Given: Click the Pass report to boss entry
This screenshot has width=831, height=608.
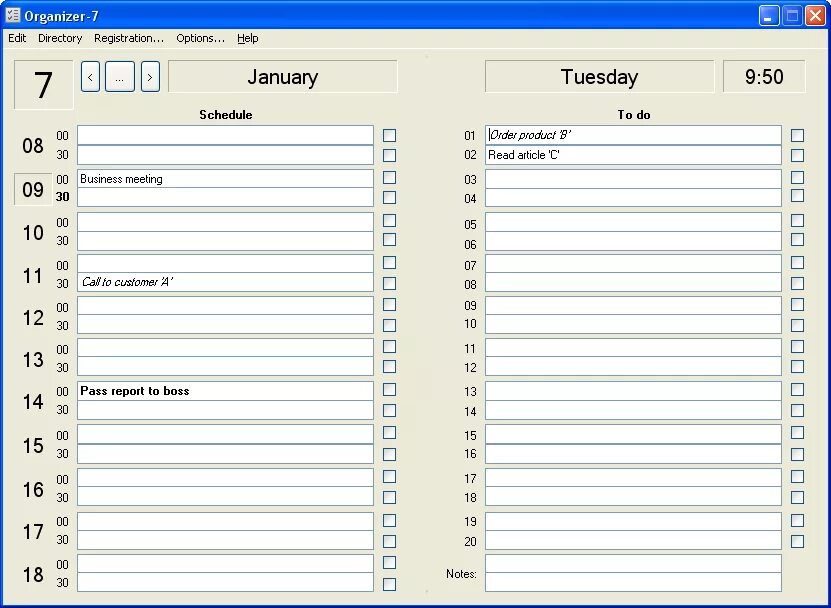Looking at the screenshot, I should pyautogui.click(x=225, y=391).
